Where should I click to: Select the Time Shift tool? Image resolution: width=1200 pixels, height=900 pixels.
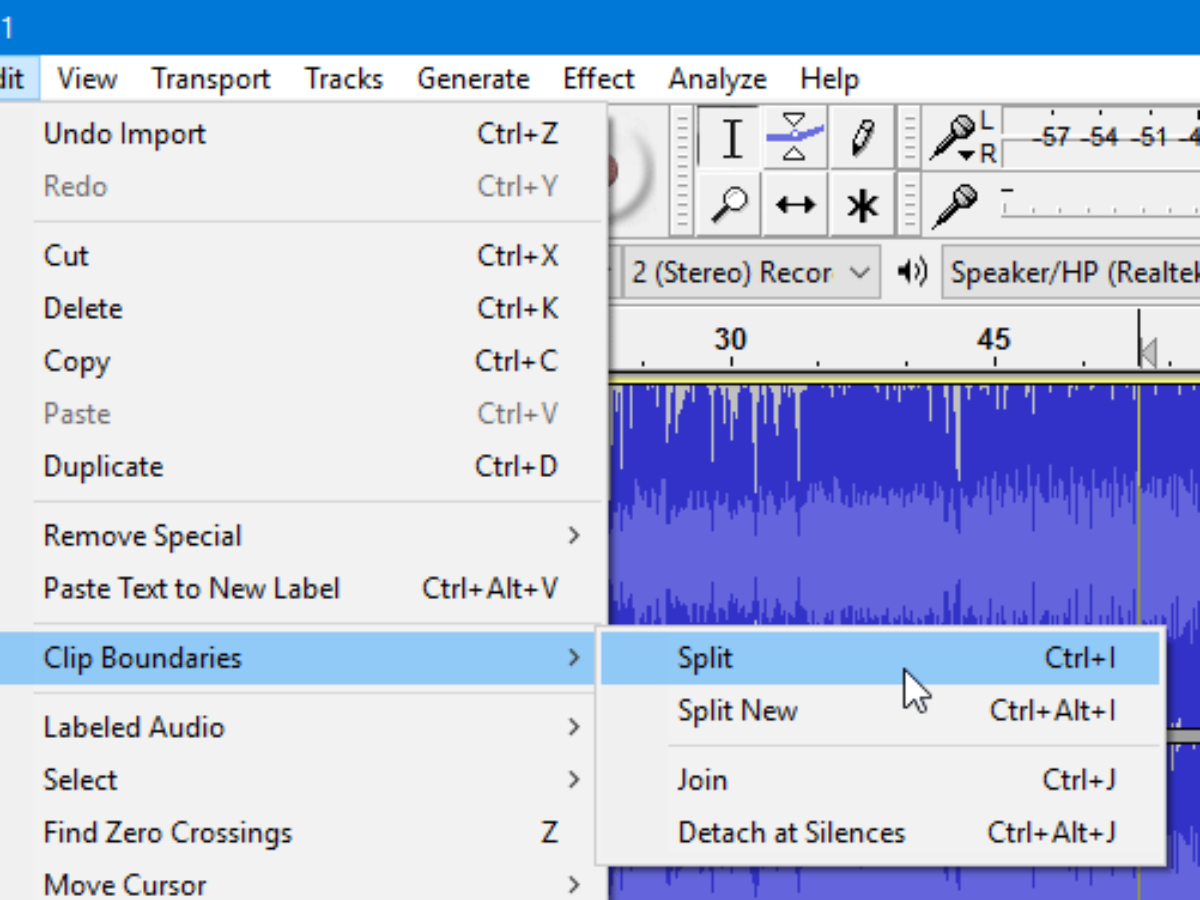point(795,204)
